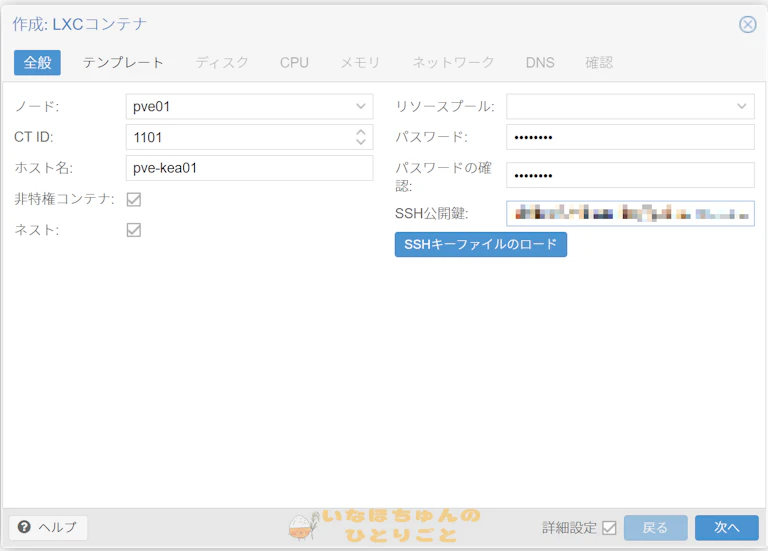Click the 戻る button
This screenshot has height=551, width=768.
[655, 528]
